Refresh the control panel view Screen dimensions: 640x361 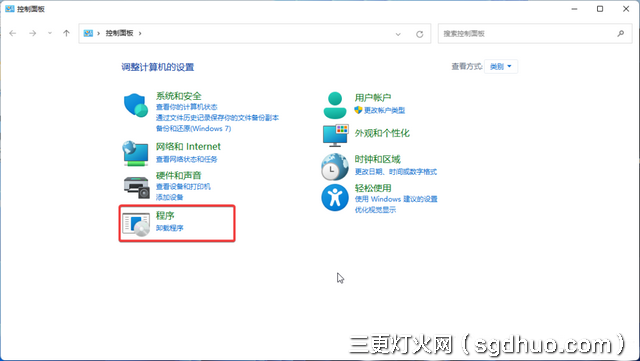click(x=420, y=34)
